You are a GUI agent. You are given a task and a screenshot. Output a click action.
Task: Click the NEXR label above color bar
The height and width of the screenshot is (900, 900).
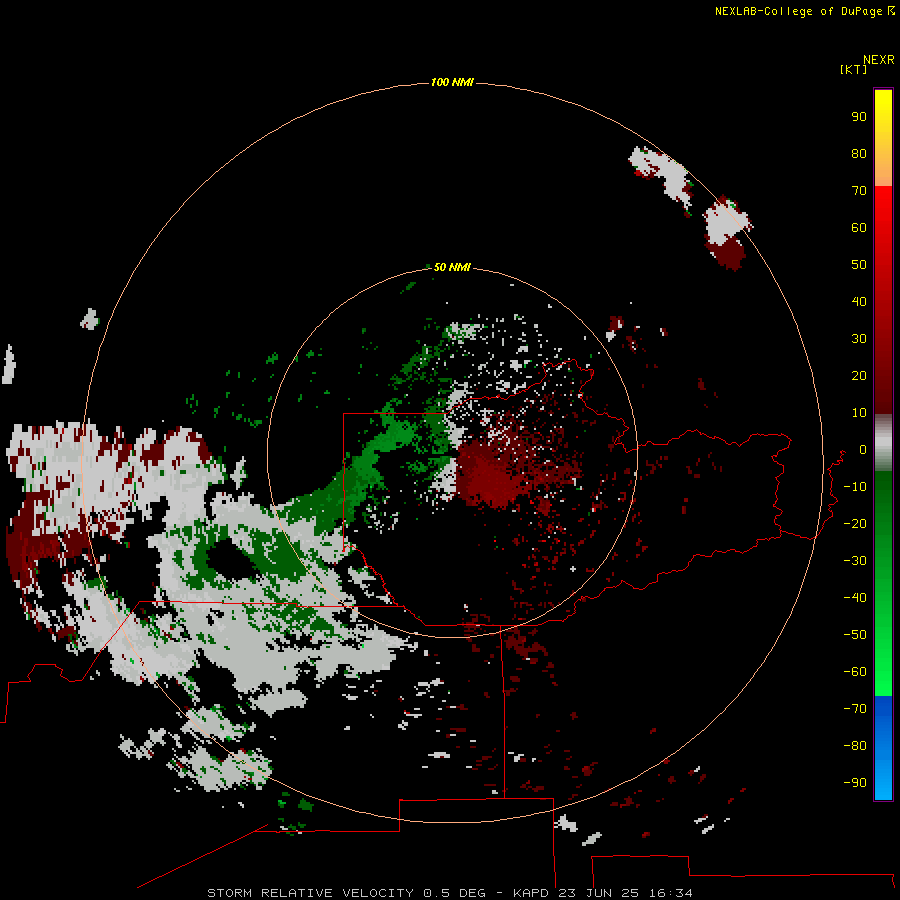point(879,60)
